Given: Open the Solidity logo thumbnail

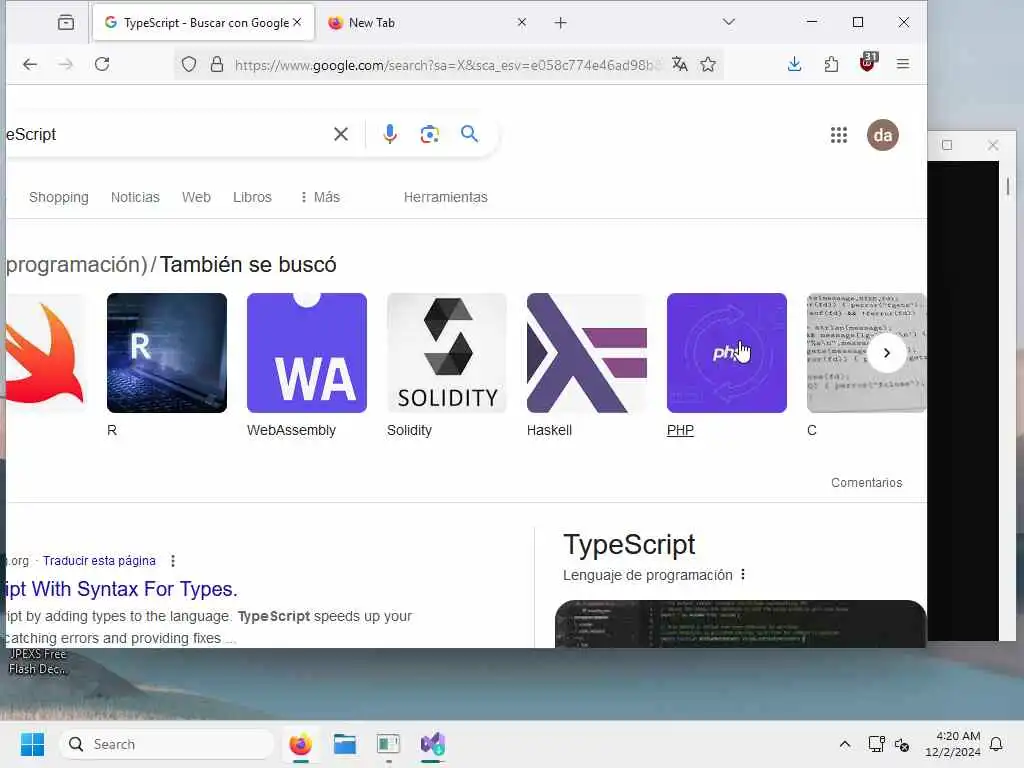Looking at the screenshot, I should coord(447,353).
